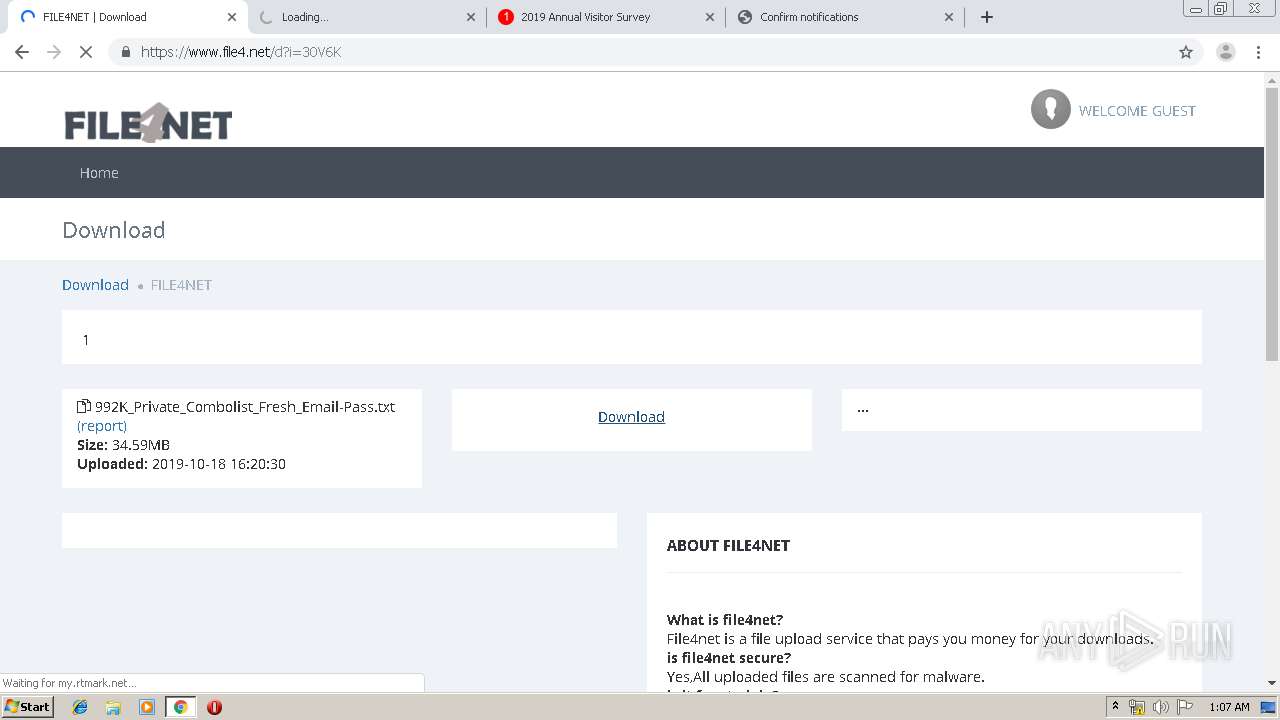Image resolution: width=1280 pixels, height=720 pixels.
Task: Close the Confirm notifications tab
Action: tap(949, 17)
